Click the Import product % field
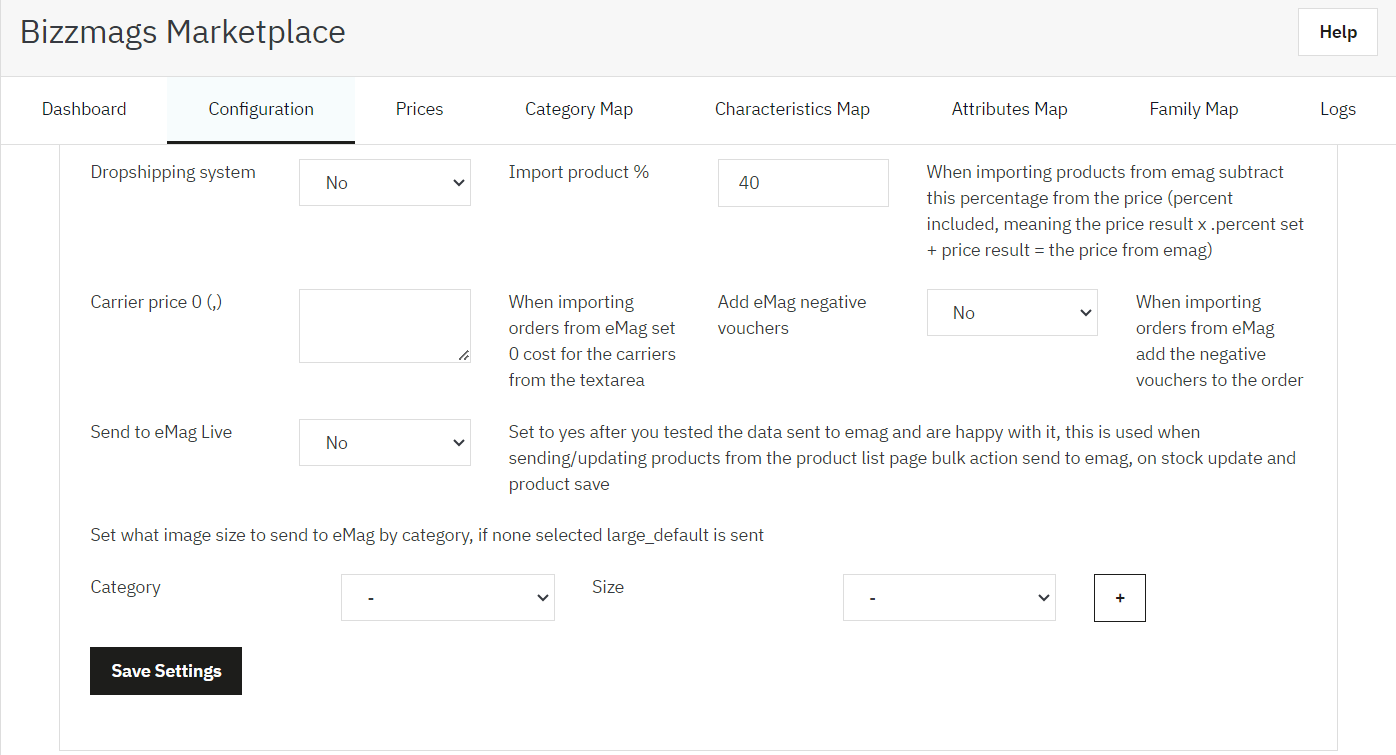1396x755 pixels. point(803,183)
